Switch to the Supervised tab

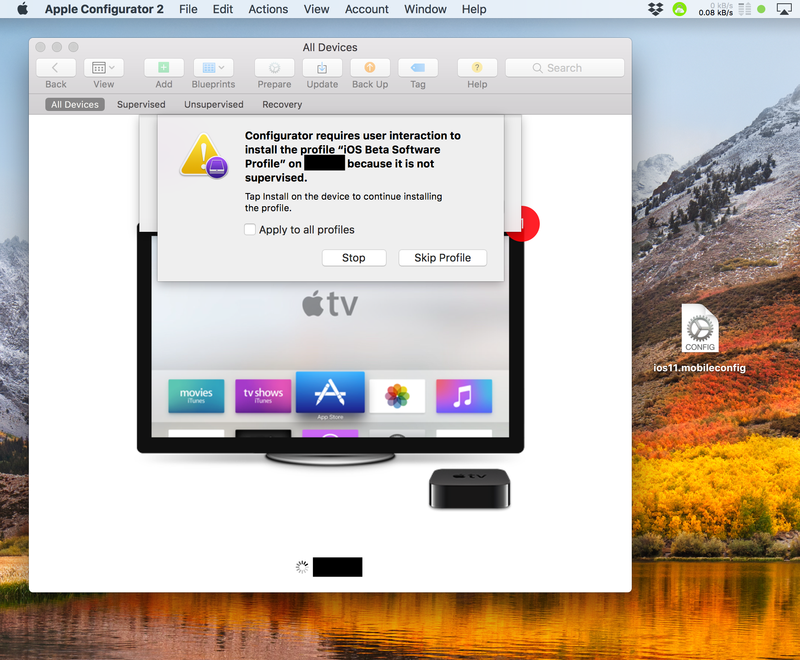coord(141,105)
